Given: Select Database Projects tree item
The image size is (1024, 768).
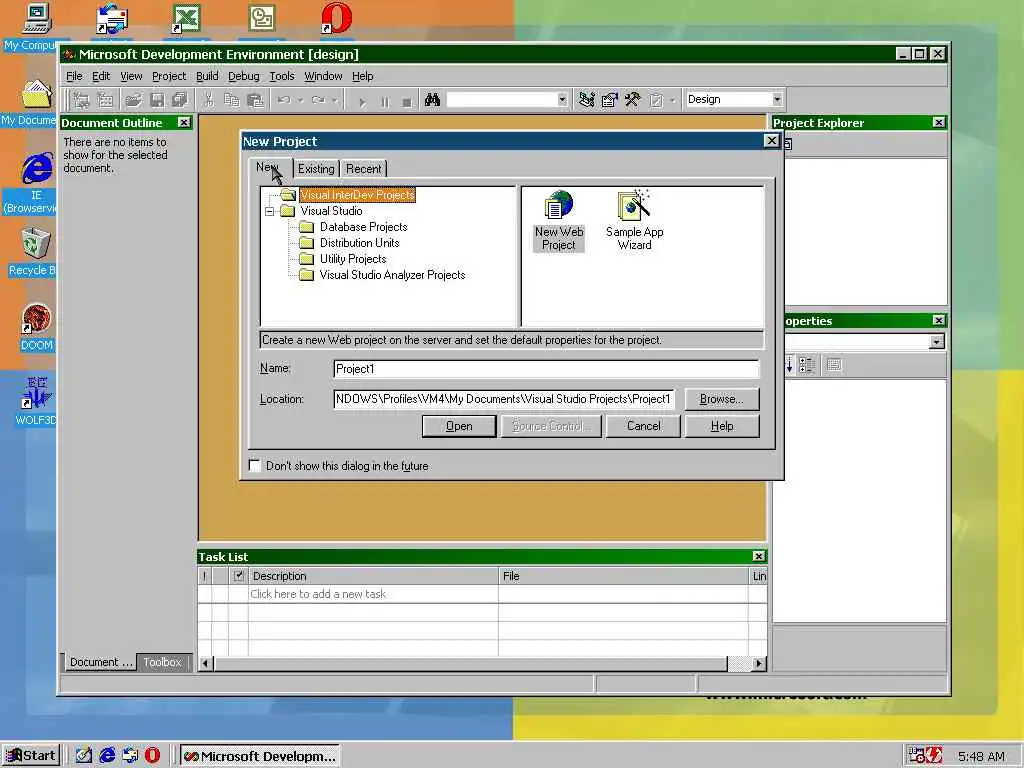Looking at the screenshot, I should tap(363, 227).
